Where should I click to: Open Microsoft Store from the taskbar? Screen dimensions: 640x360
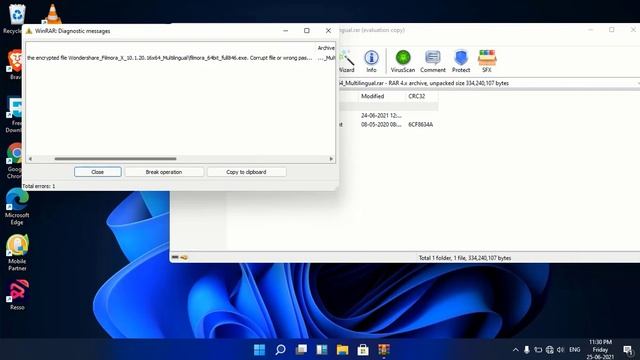(363, 350)
